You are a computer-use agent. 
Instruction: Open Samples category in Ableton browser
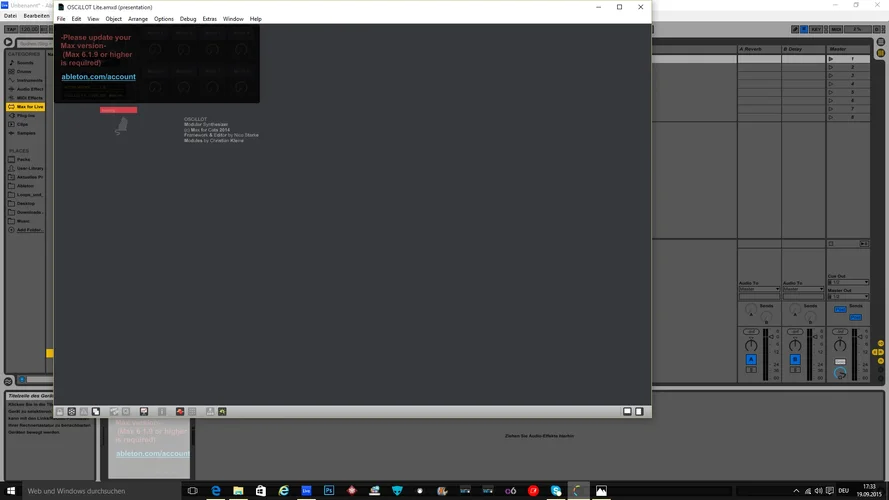click(x=26, y=133)
